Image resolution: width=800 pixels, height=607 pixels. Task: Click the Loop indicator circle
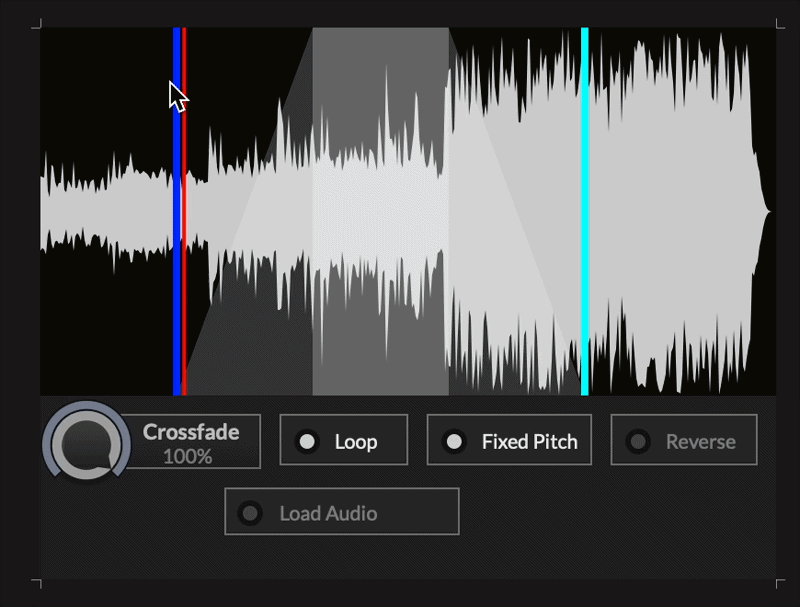308,440
